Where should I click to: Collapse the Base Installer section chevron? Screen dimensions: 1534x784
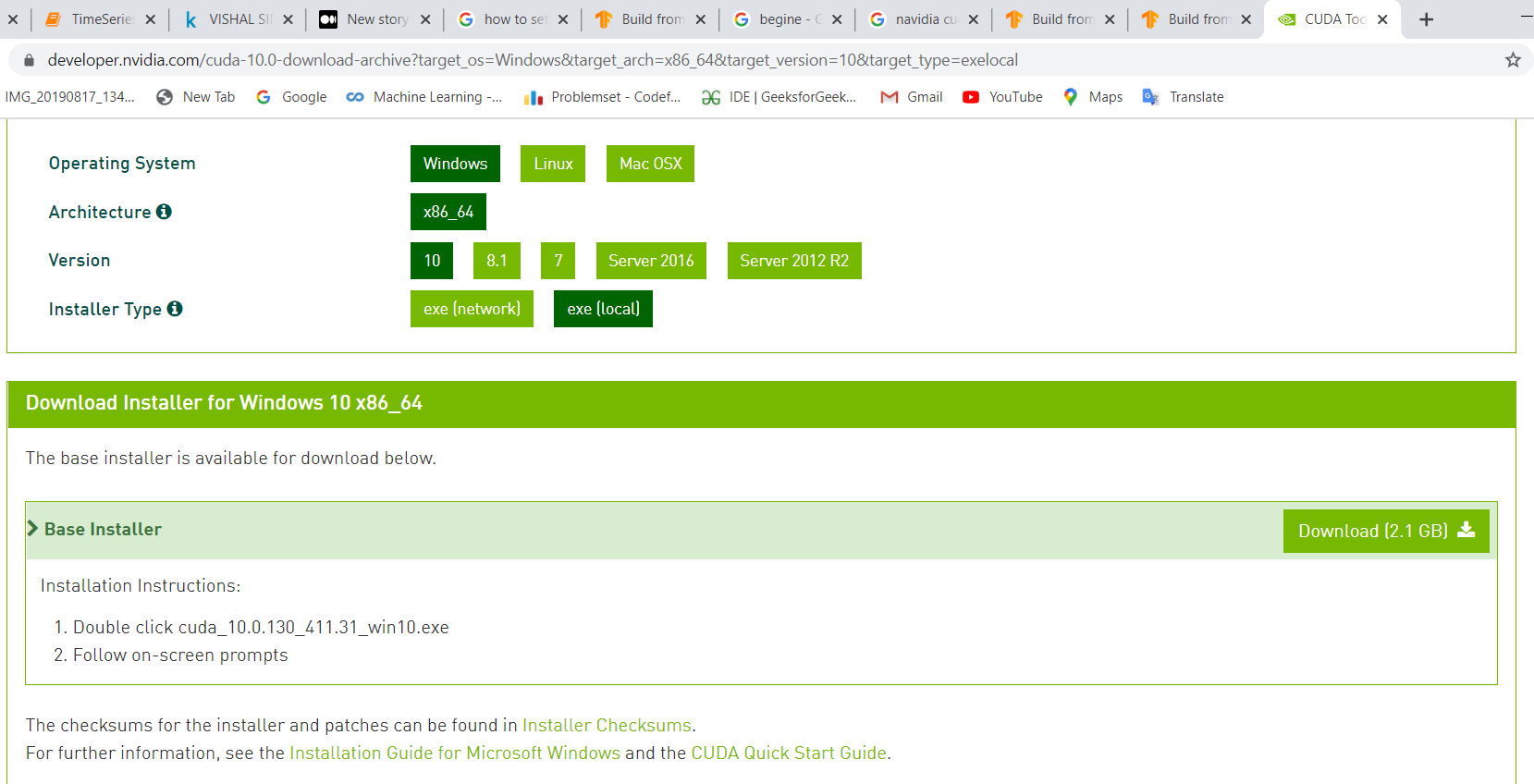pyautogui.click(x=32, y=529)
